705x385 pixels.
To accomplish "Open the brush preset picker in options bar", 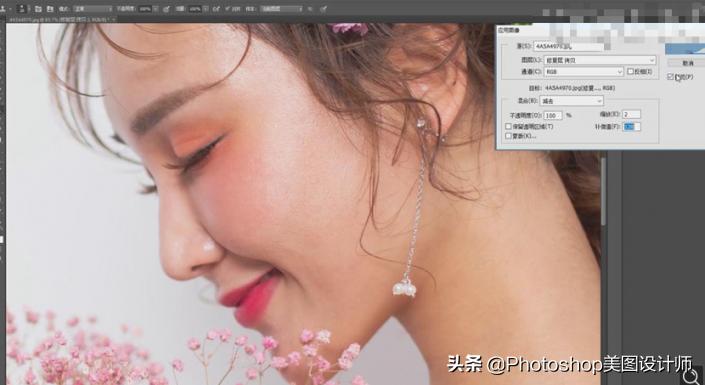I will (x=22, y=9).
